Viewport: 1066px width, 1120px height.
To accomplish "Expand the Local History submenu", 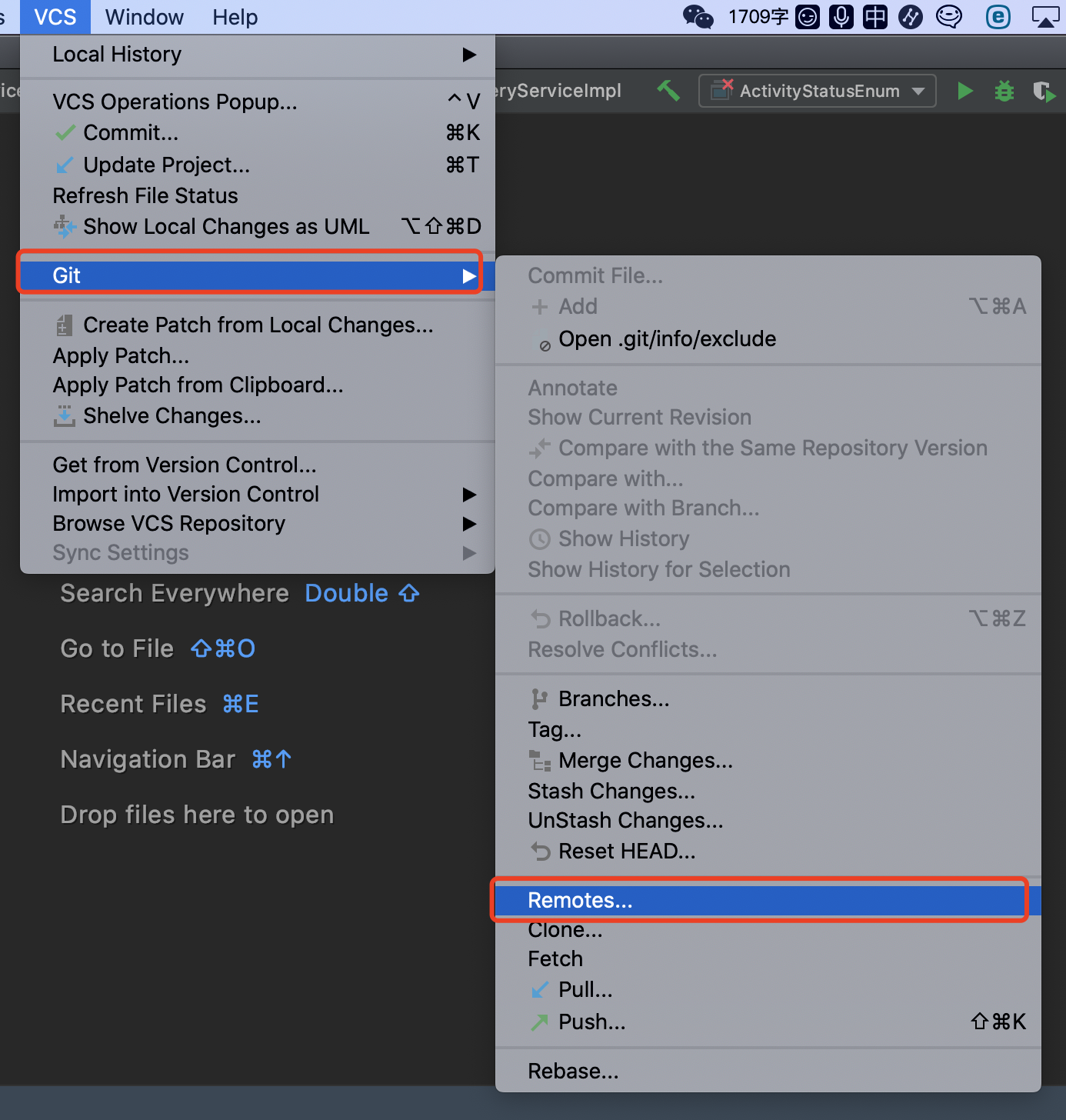I will [x=258, y=55].
